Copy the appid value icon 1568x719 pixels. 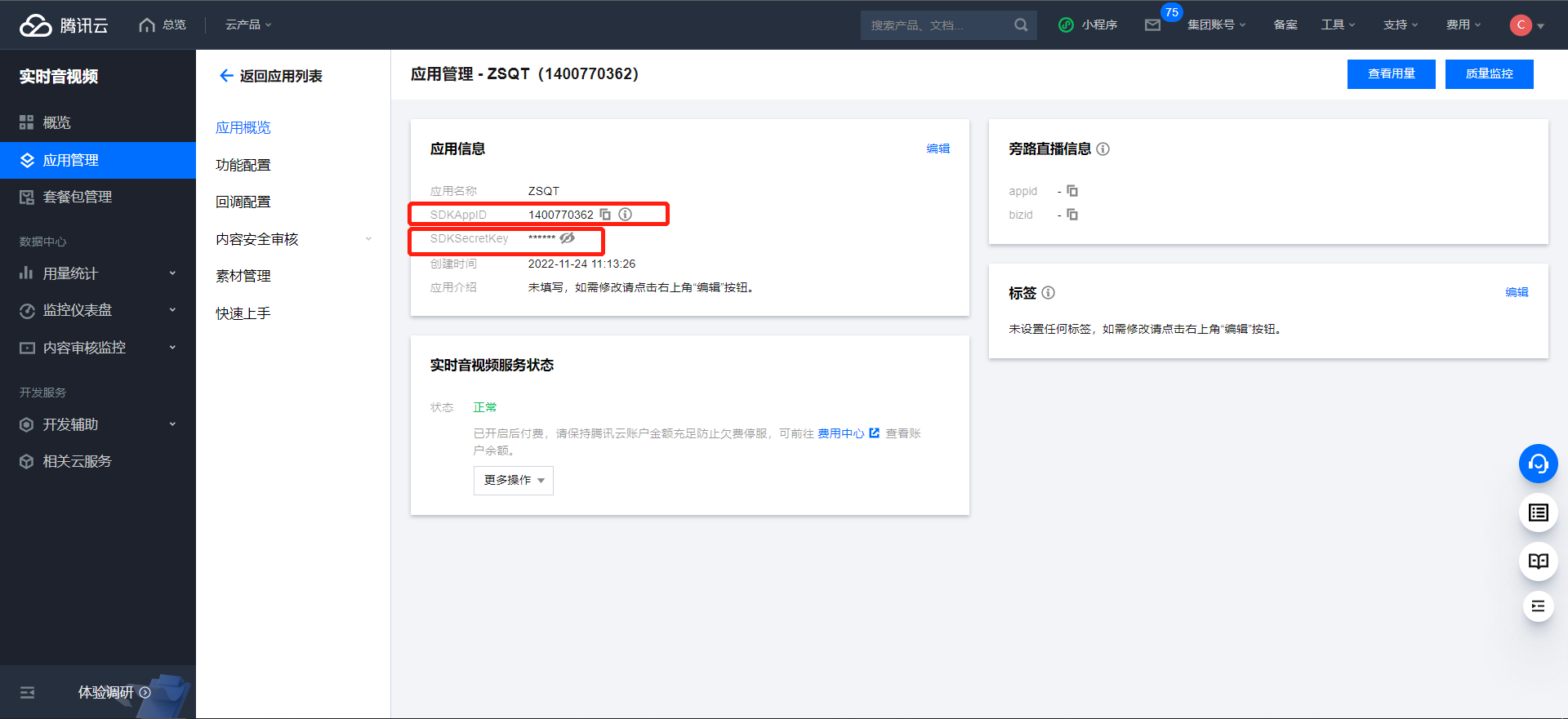[1072, 191]
